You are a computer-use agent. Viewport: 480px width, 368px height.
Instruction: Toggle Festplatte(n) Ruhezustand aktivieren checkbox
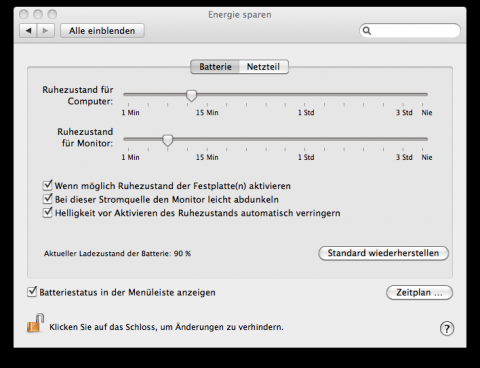pos(48,185)
